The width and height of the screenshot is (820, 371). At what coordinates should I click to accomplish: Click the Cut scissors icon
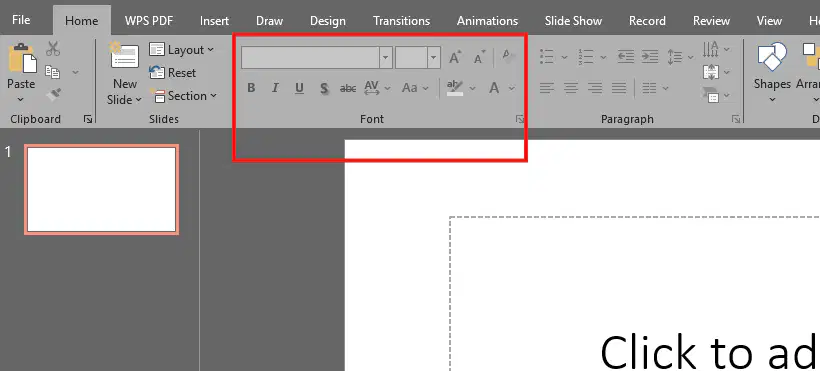53,49
